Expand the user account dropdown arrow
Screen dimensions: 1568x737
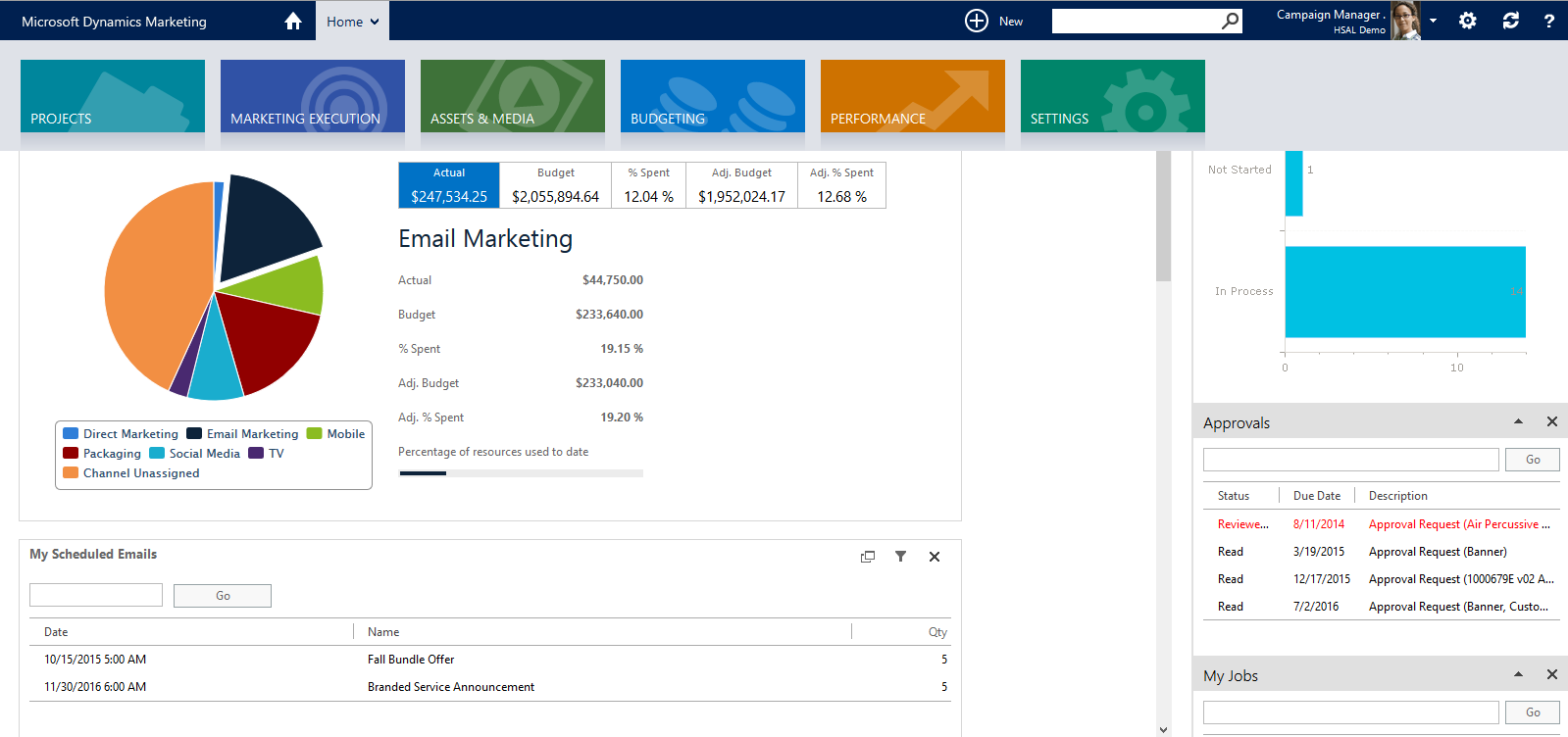1433,21
